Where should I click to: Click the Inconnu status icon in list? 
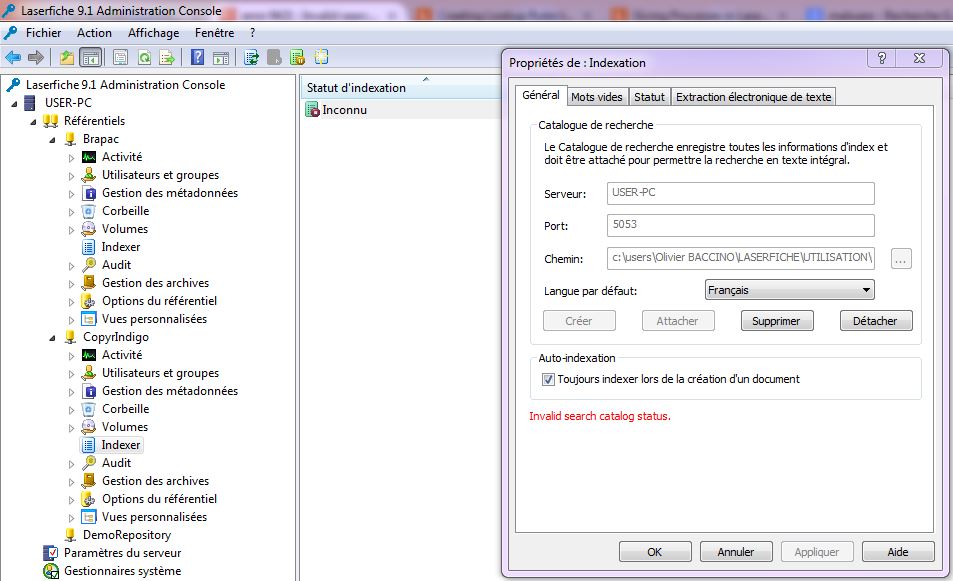[x=312, y=110]
